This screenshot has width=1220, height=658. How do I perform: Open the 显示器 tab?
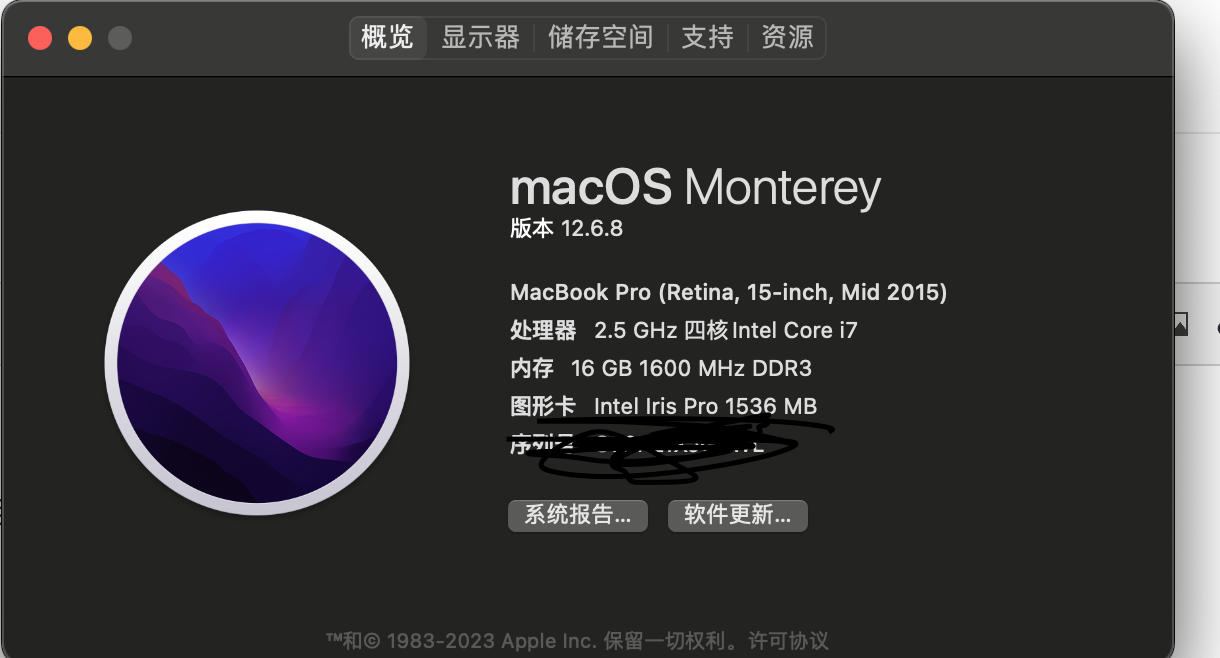481,38
